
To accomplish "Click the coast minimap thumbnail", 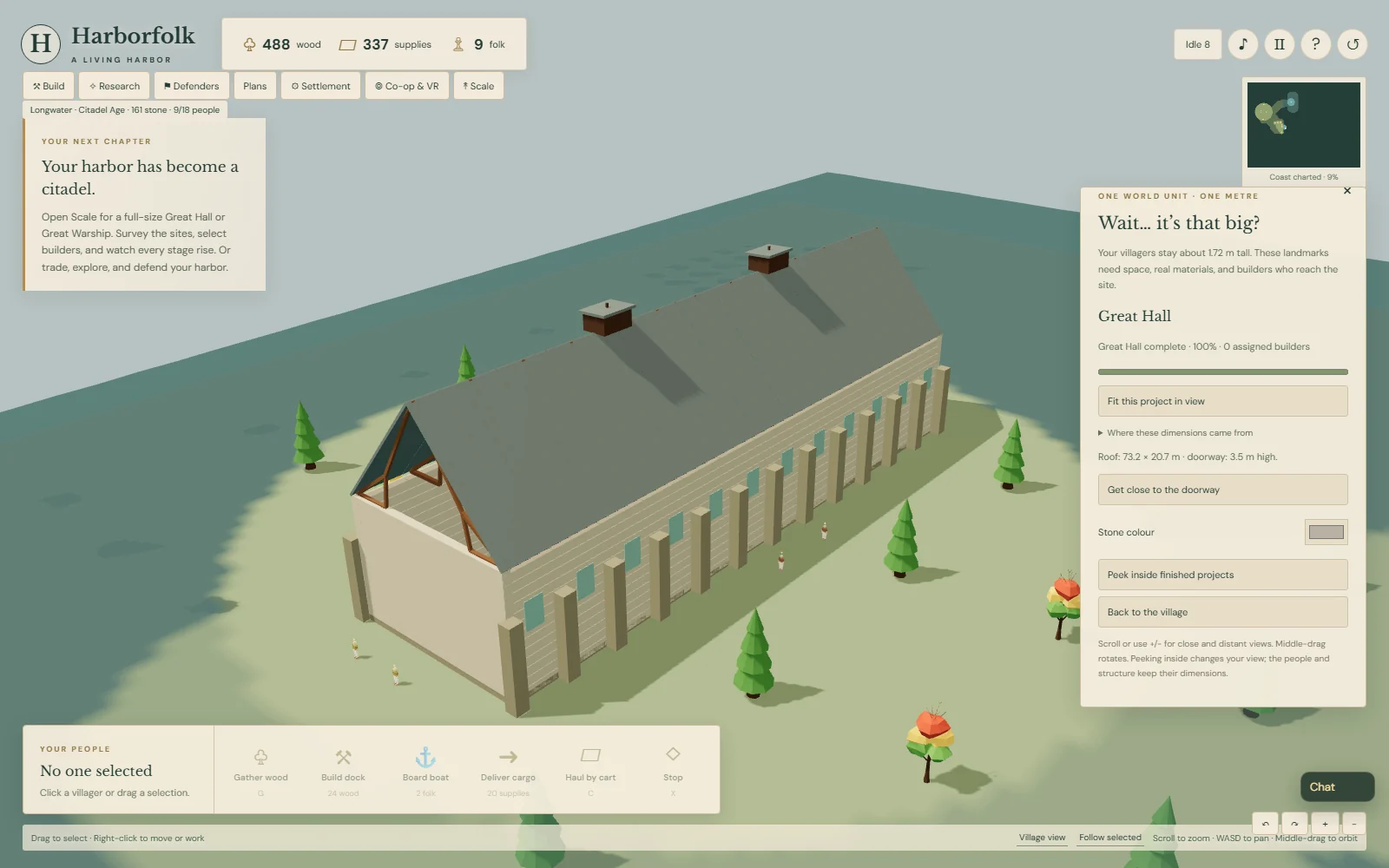I will click(1303, 125).
